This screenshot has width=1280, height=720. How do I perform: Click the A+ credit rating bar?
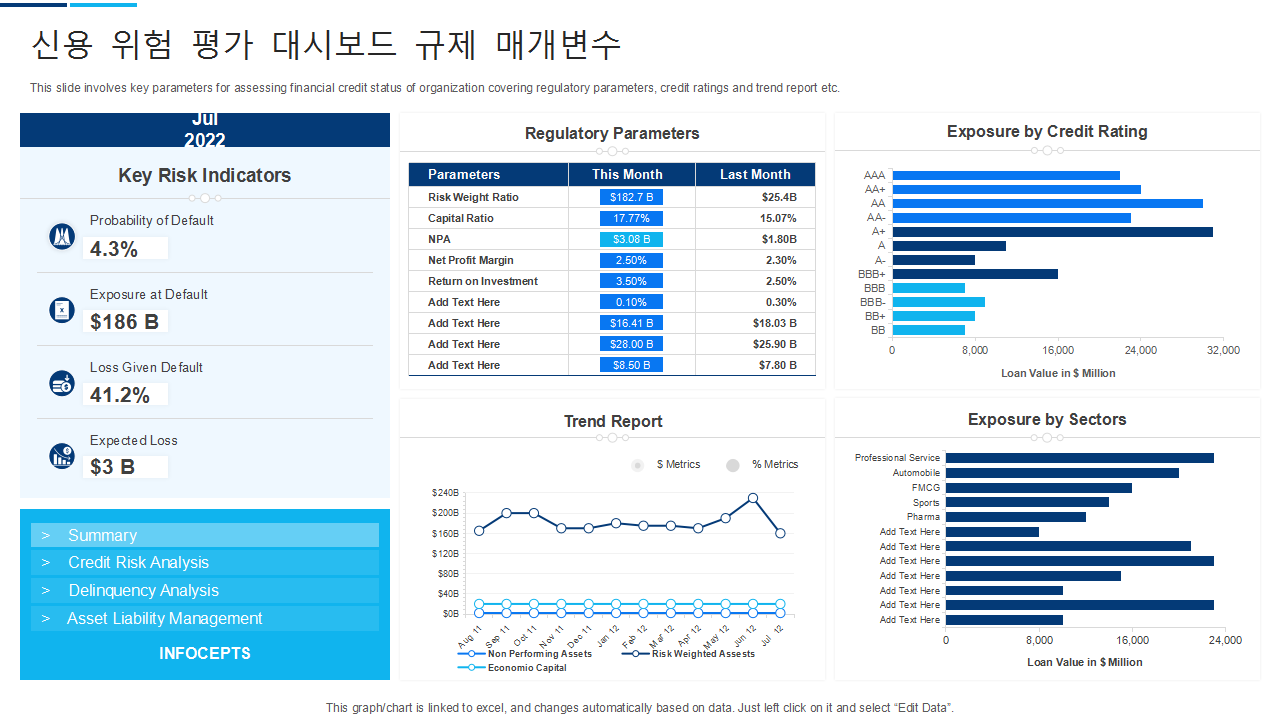[x=1052, y=232]
